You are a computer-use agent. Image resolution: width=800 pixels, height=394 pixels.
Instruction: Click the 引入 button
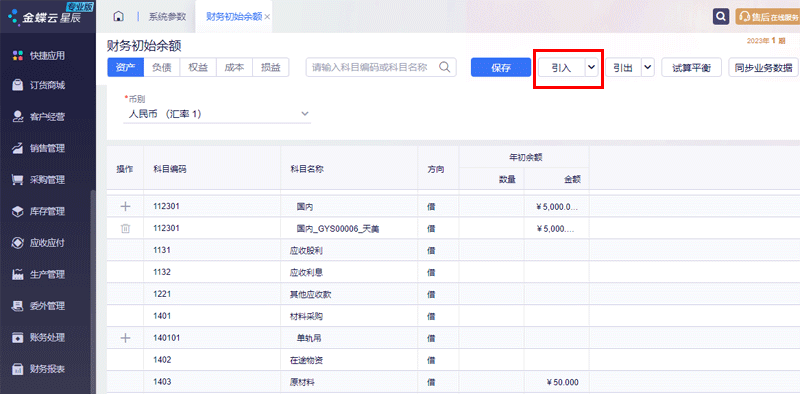[x=561, y=68]
